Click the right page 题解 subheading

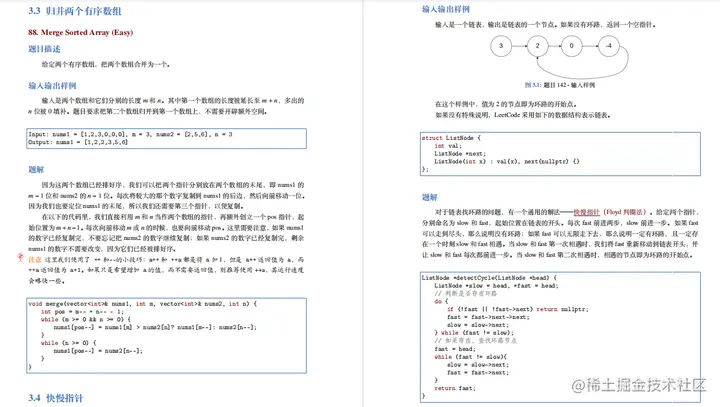click(430, 197)
